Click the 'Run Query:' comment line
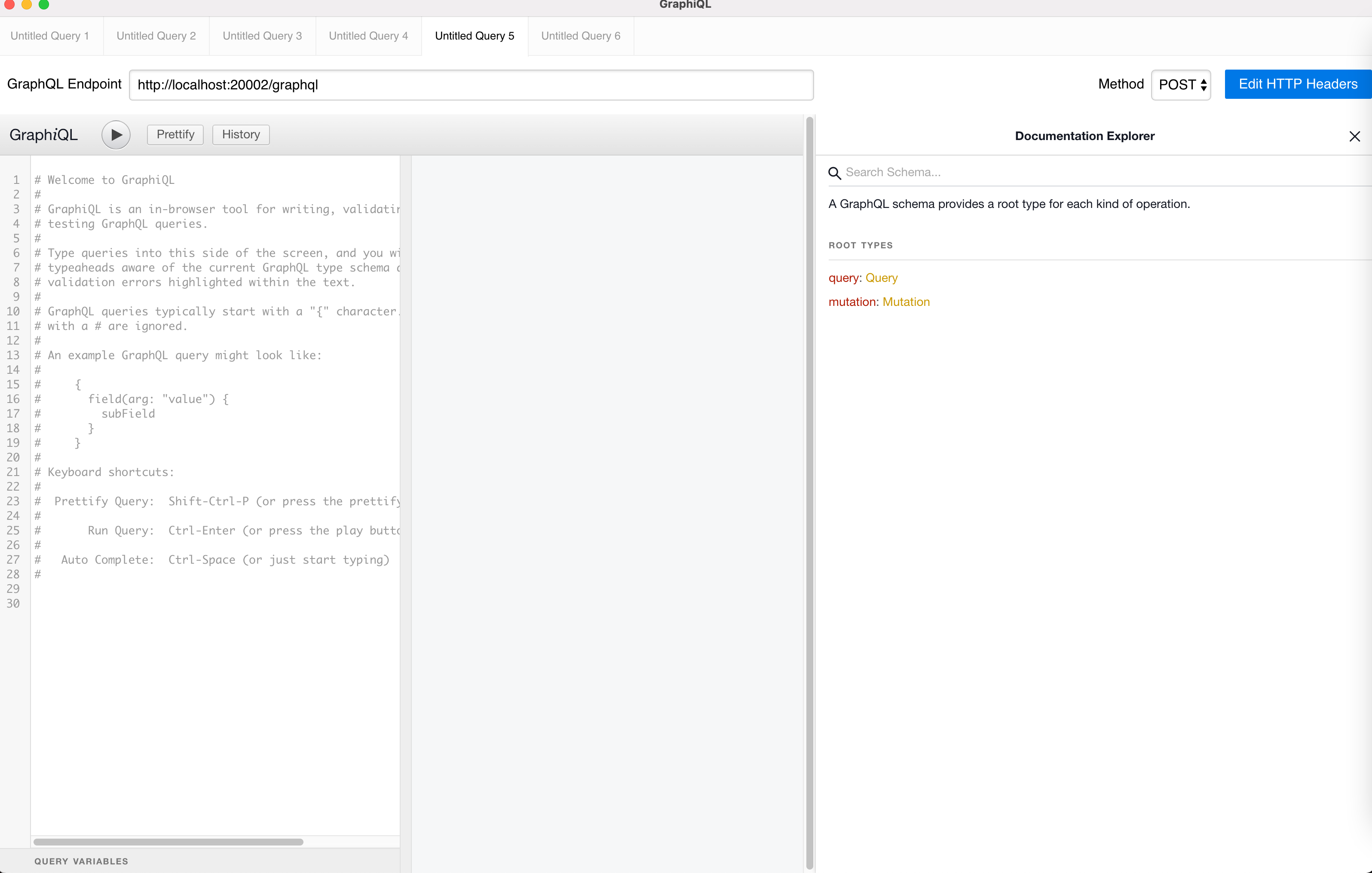 [x=217, y=531]
